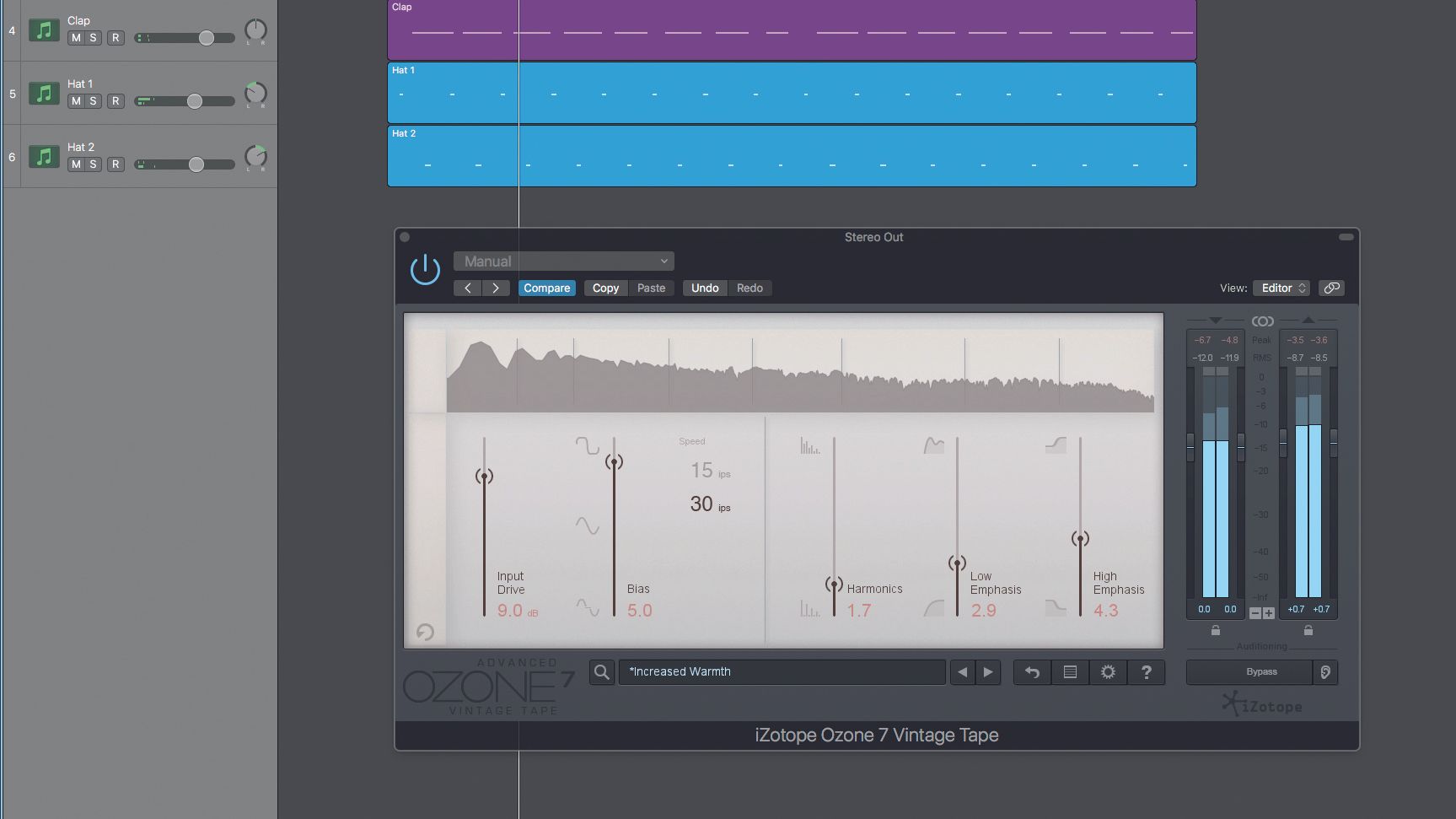
Task: Click the chain link icon beside Editor view
Action: click(1331, 288)
